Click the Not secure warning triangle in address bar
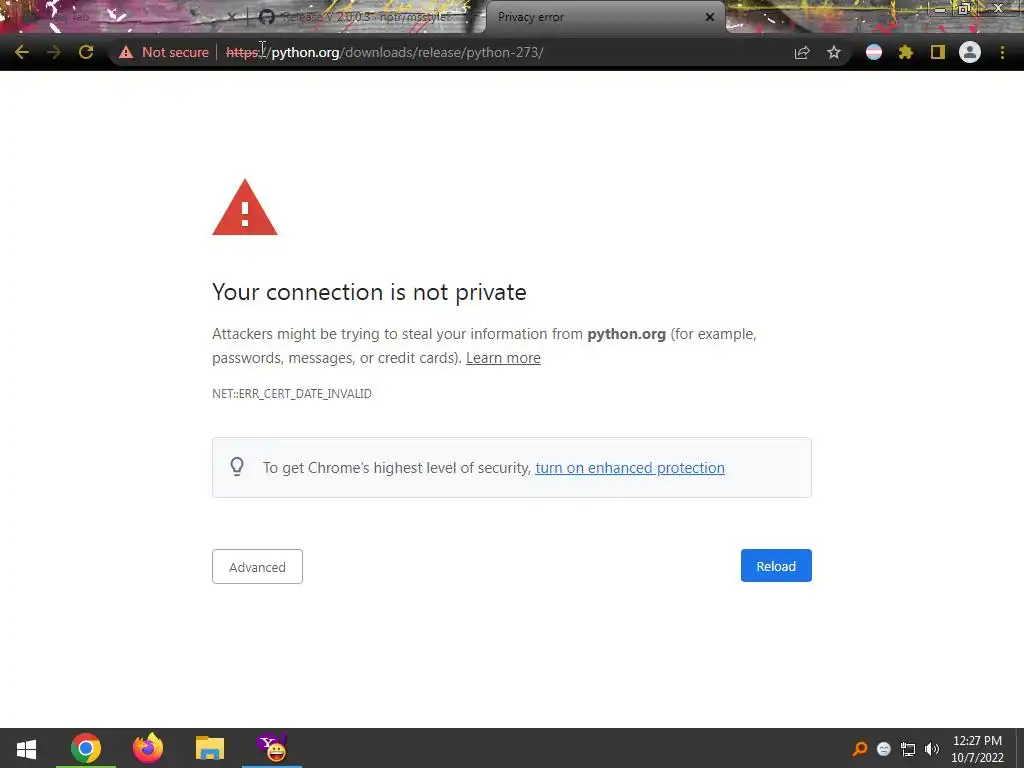The height and width of the screenshot is (768, 1024). click(x=126, y=52)
